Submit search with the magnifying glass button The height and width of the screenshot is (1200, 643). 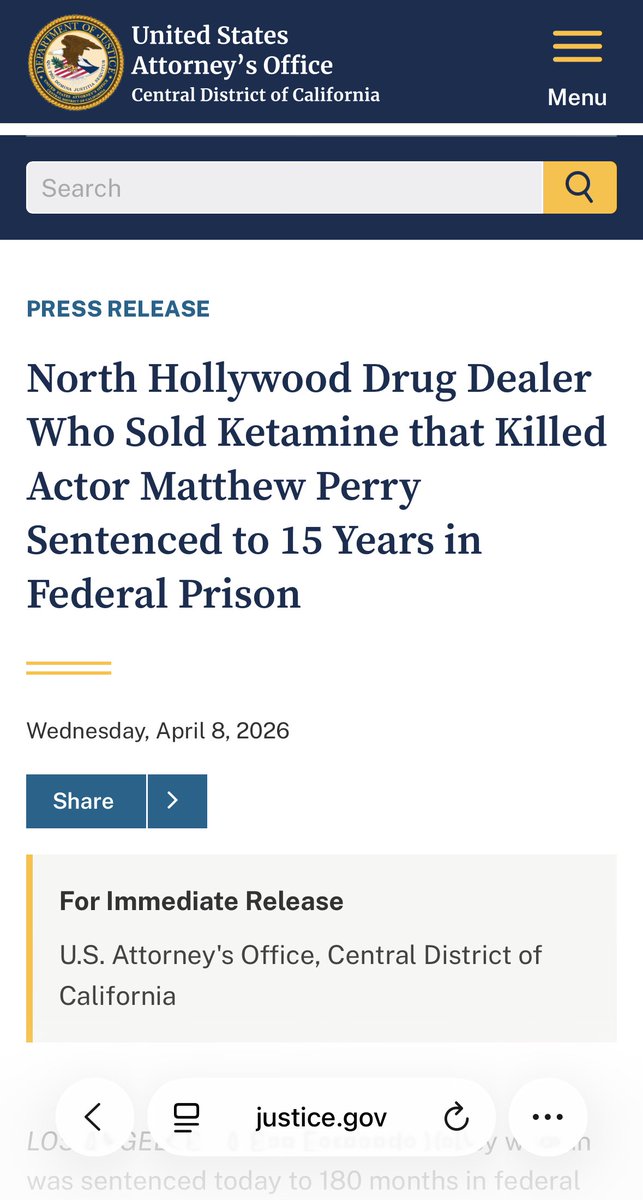(x=580, y=187)
